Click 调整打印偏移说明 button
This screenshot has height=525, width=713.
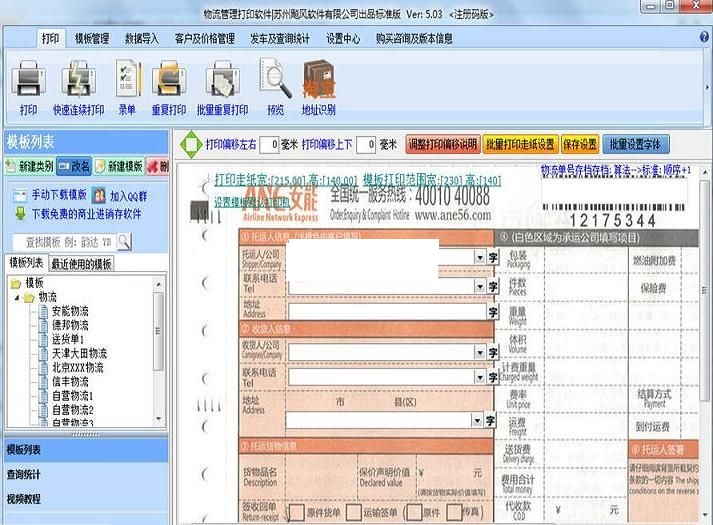(442, 145)
